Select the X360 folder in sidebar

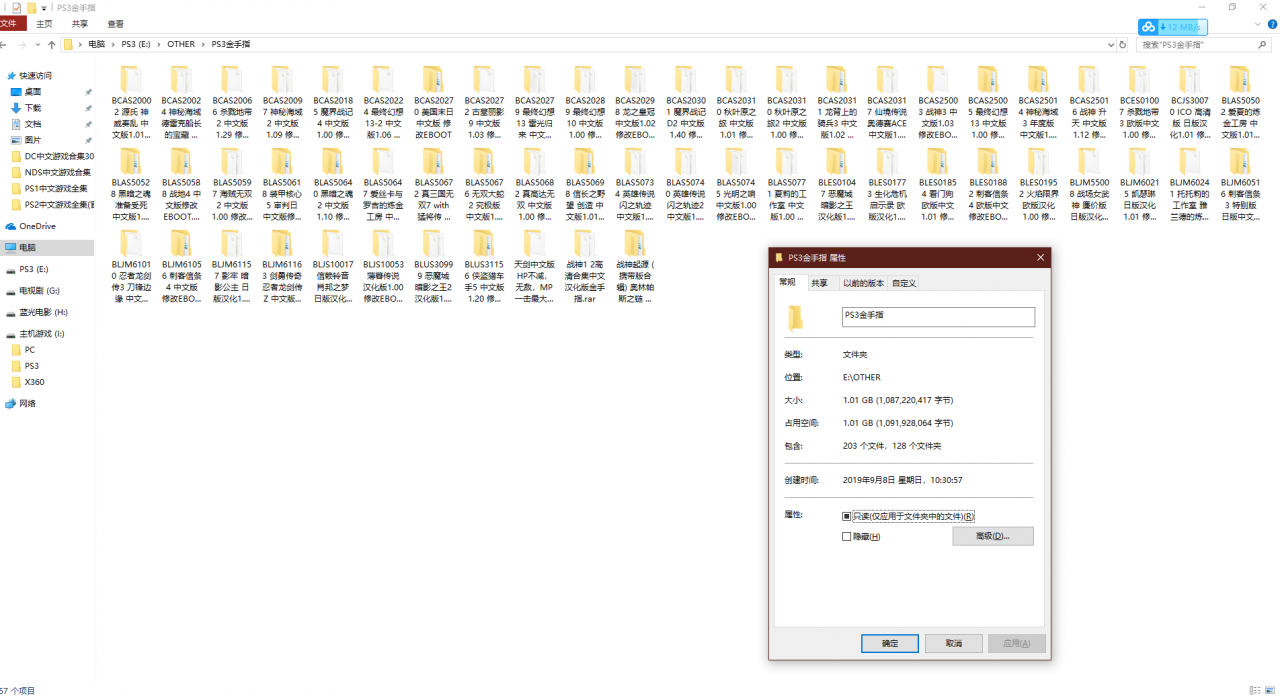coord(34,382)
